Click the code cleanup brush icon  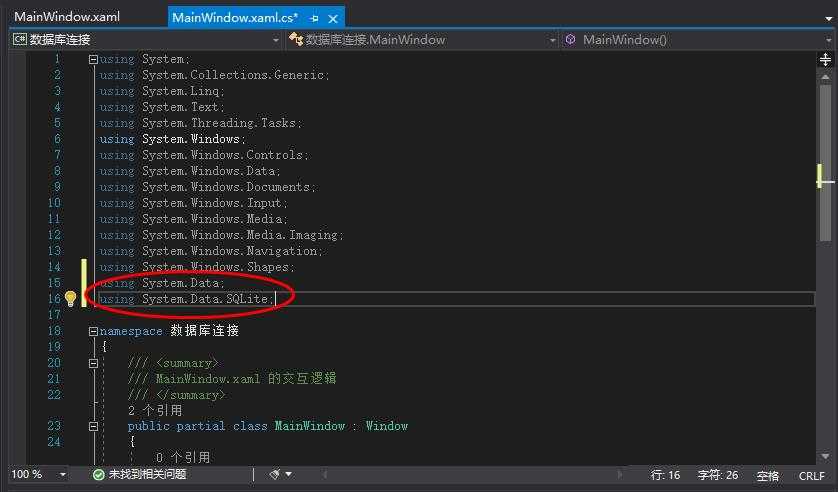pyautogui.click(x=275, y=474)
